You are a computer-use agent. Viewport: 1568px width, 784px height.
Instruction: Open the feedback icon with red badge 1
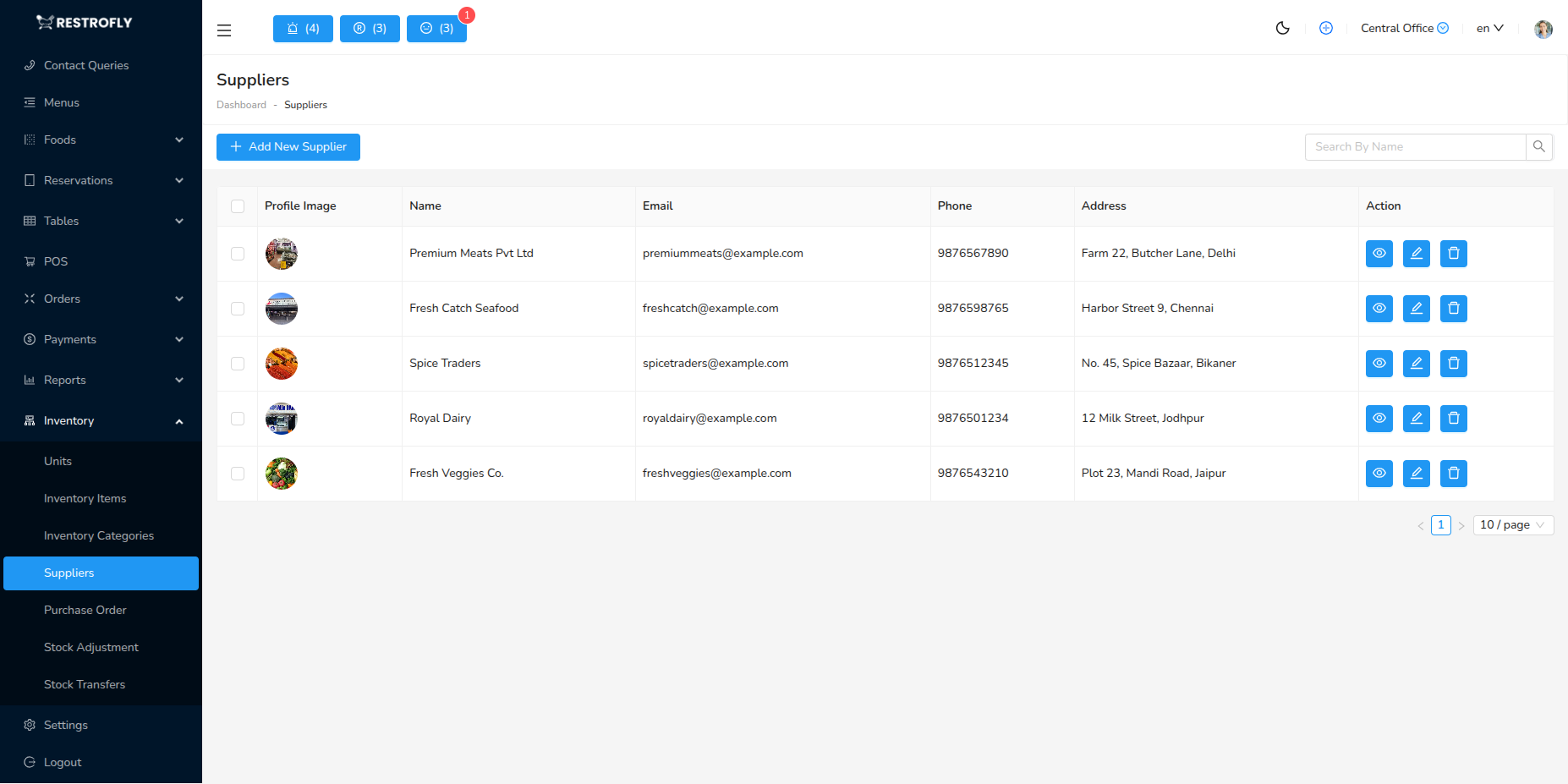click(436, 28)
